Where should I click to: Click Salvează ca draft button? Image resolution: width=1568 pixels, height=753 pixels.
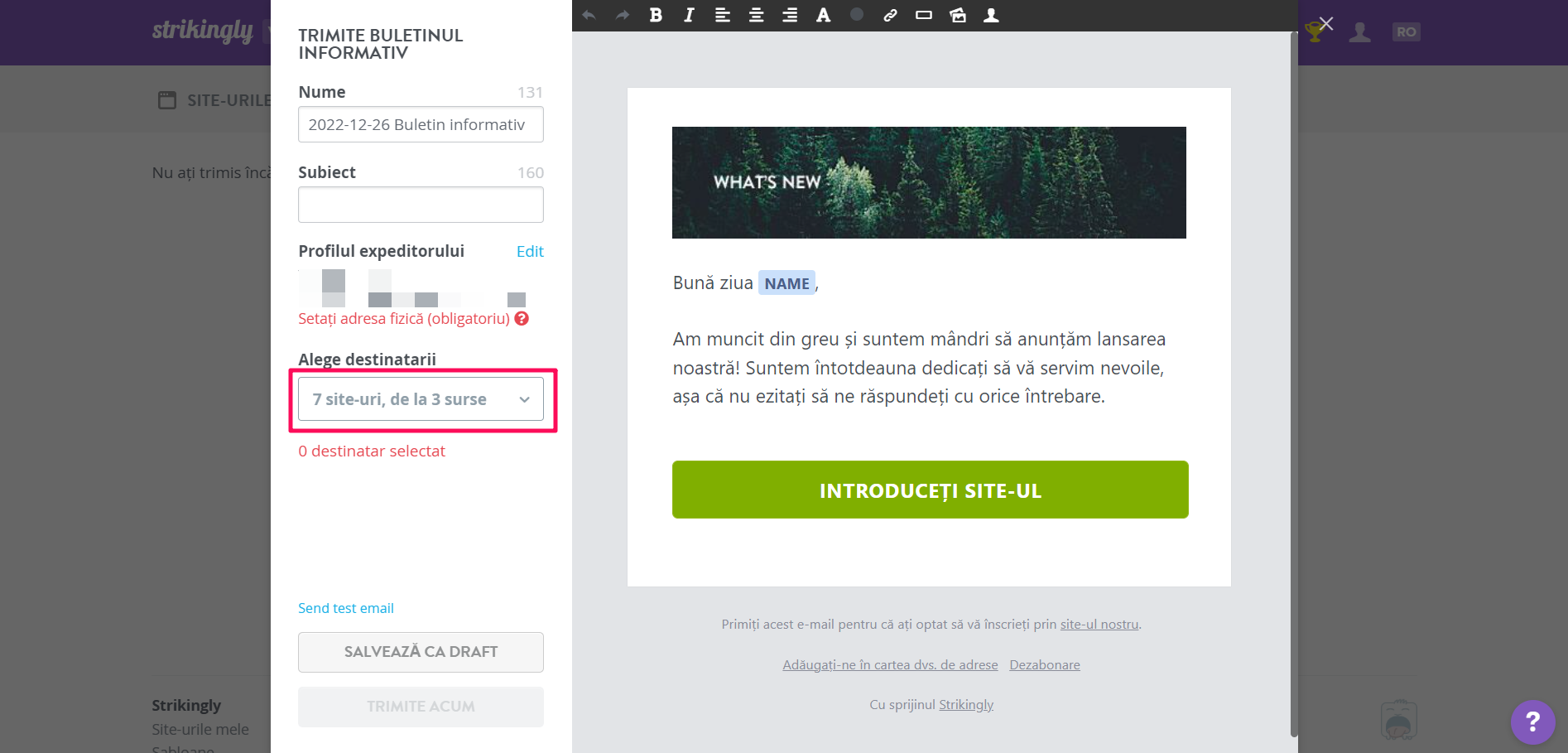pyautogui.click(x=421, y=652)
